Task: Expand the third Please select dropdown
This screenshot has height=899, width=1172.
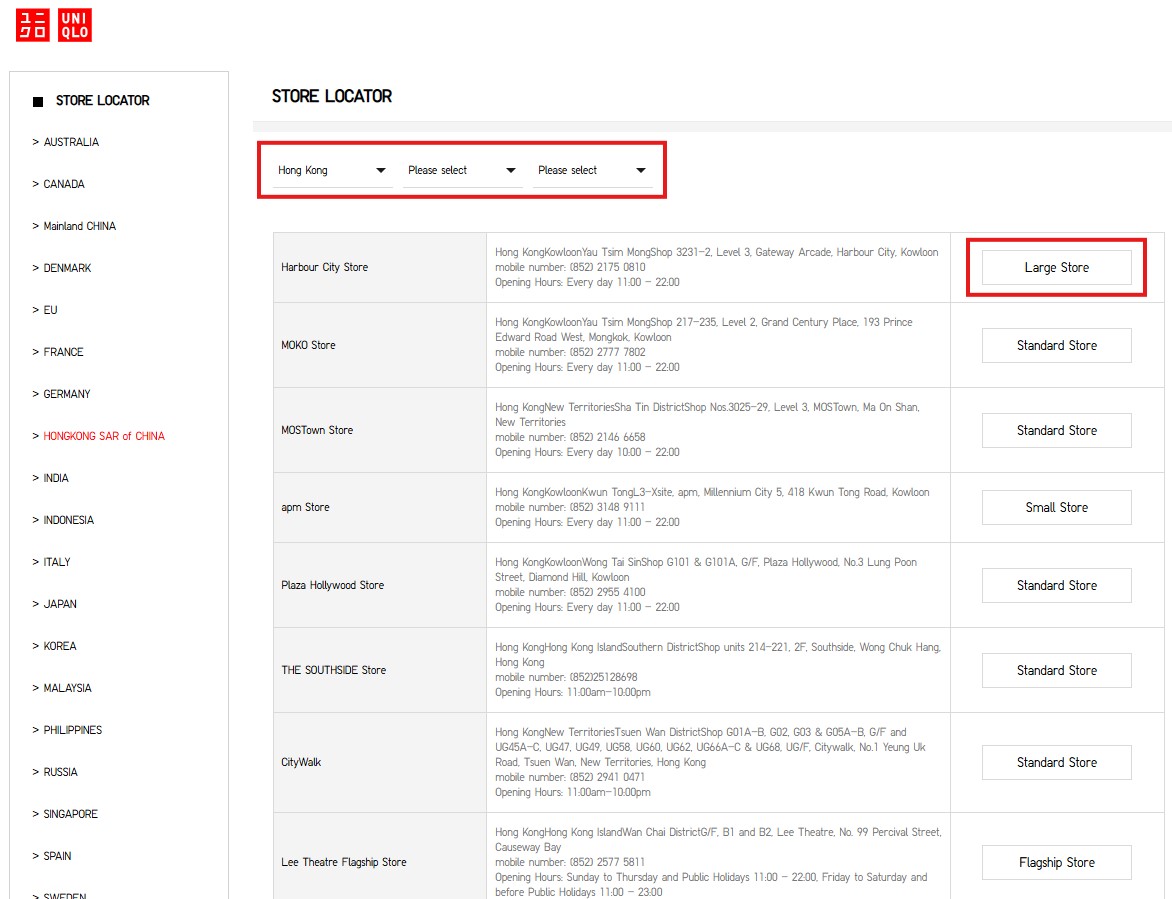Action: pyautogui.click(x=592, y=170)
